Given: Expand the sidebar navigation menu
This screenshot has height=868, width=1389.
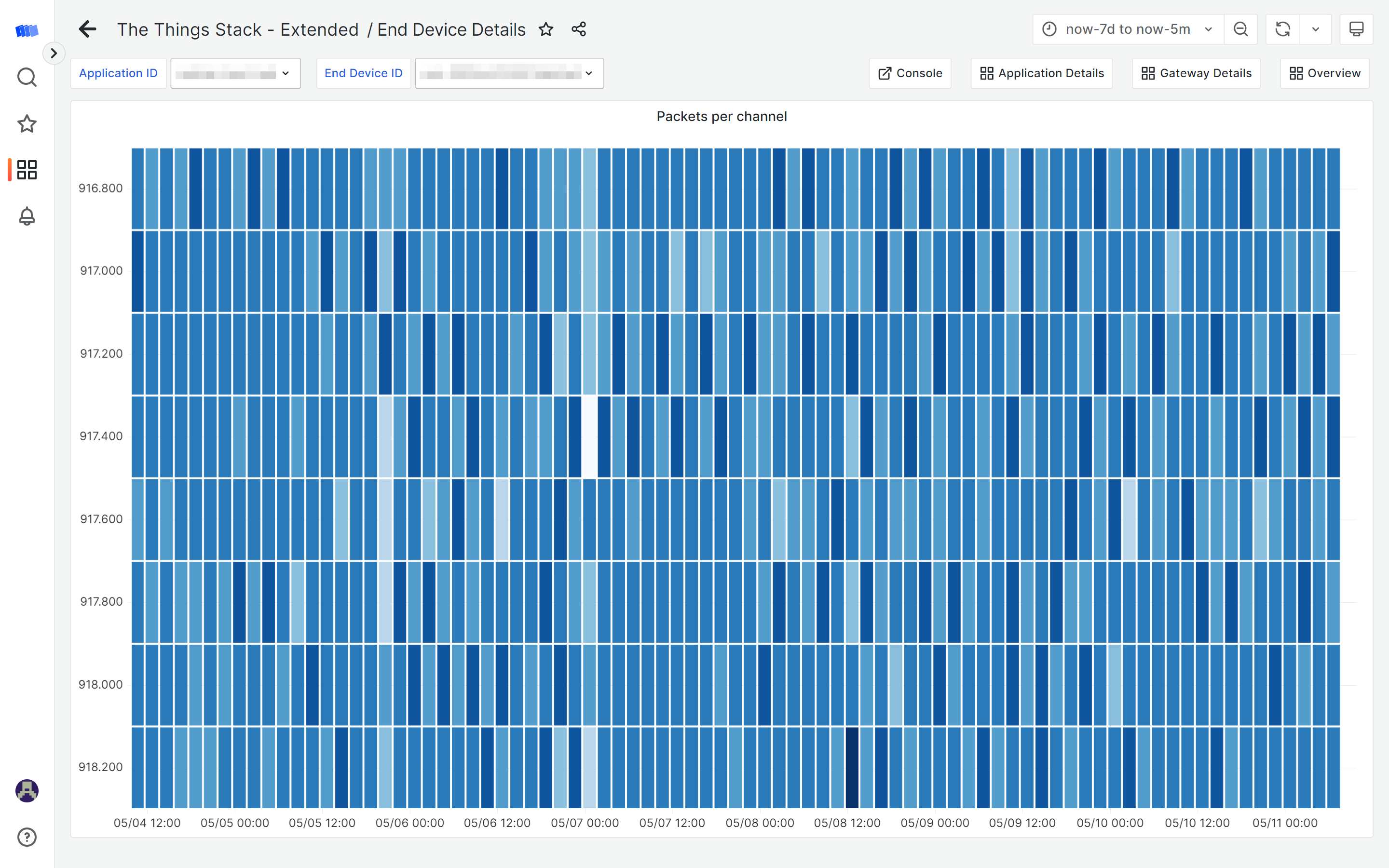Looking at the screenshot, I should point(54,54).
